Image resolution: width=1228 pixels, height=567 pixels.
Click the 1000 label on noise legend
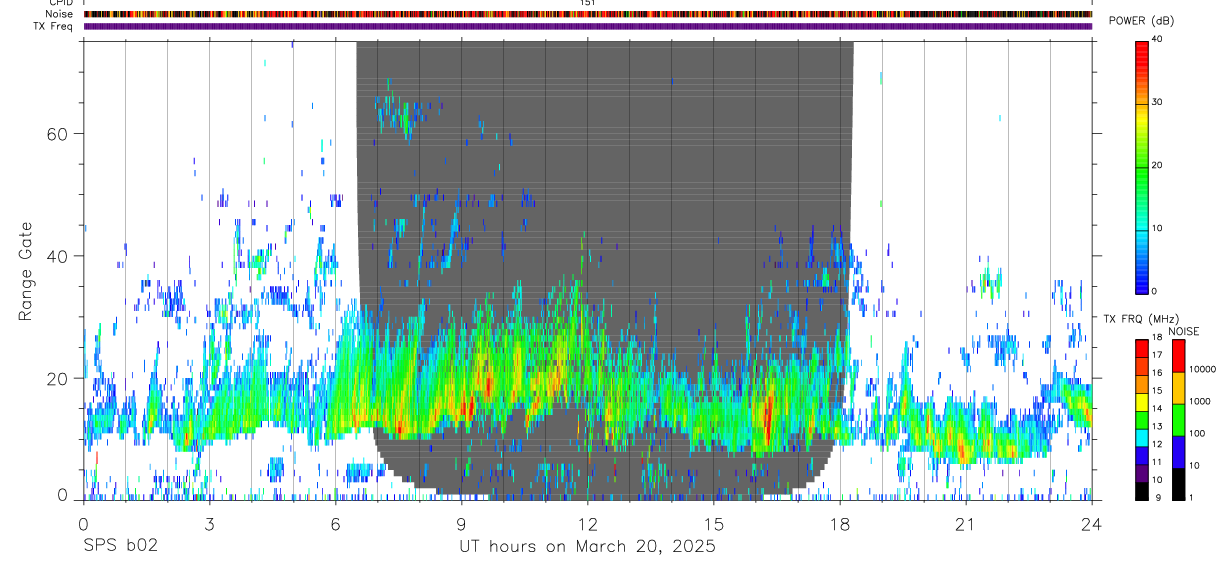pyautogui.click(x=1202, y=401)
